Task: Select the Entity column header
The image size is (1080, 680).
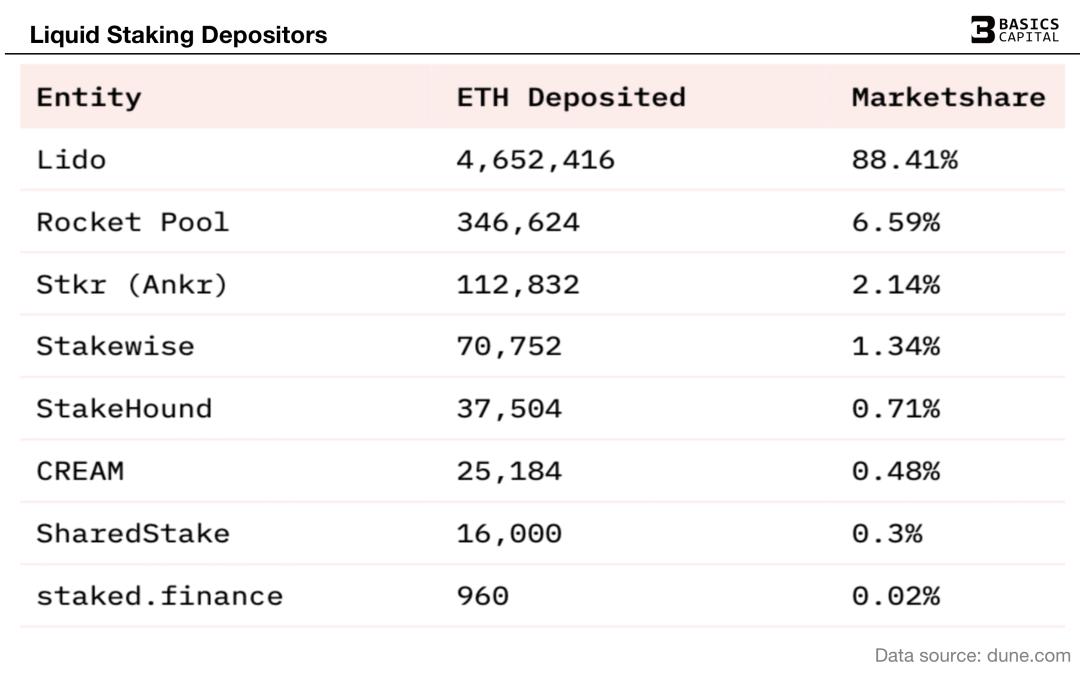Action: pos(89,97)
